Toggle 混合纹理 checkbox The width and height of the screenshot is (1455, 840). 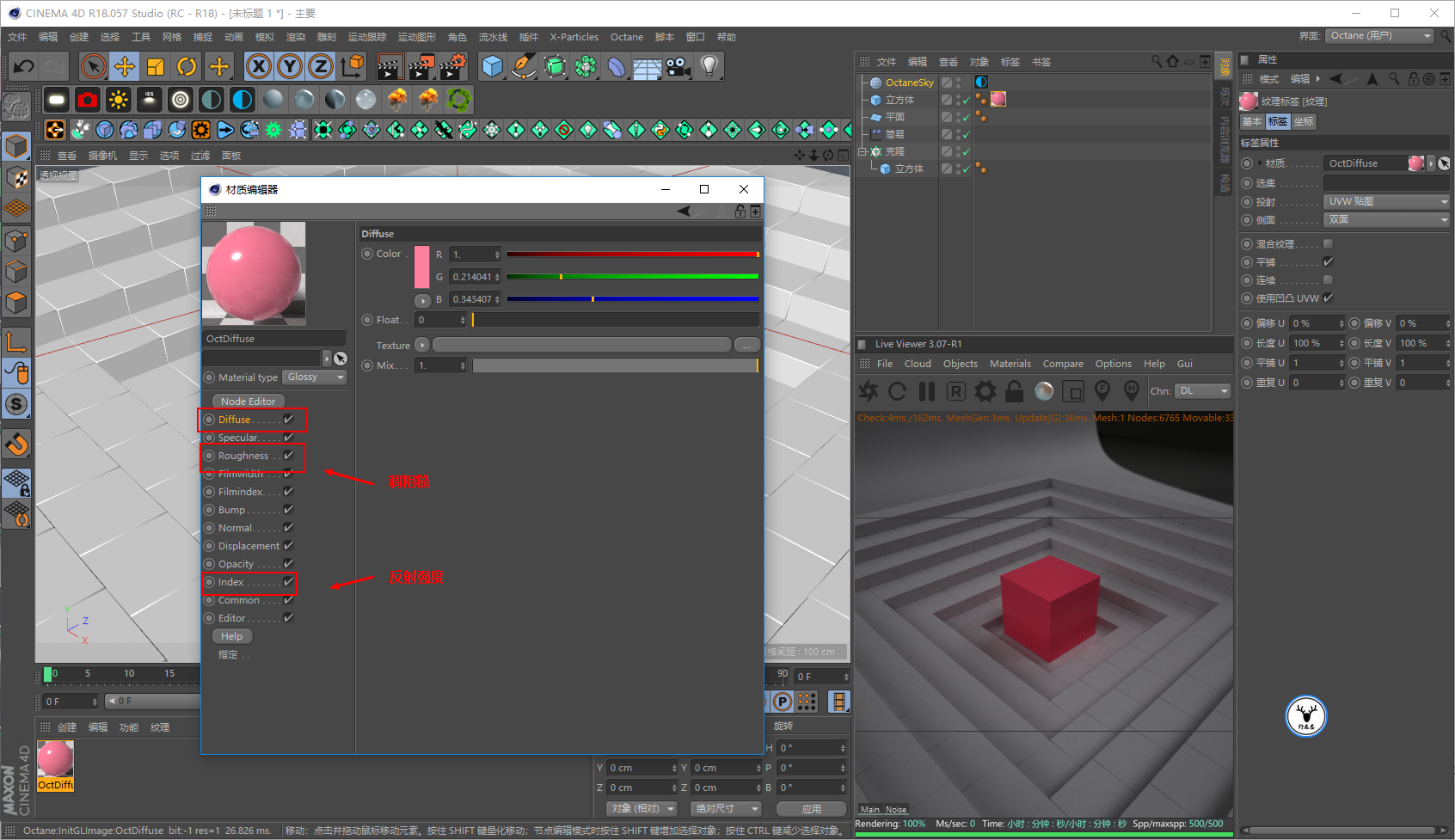(x=1328, y=243)
